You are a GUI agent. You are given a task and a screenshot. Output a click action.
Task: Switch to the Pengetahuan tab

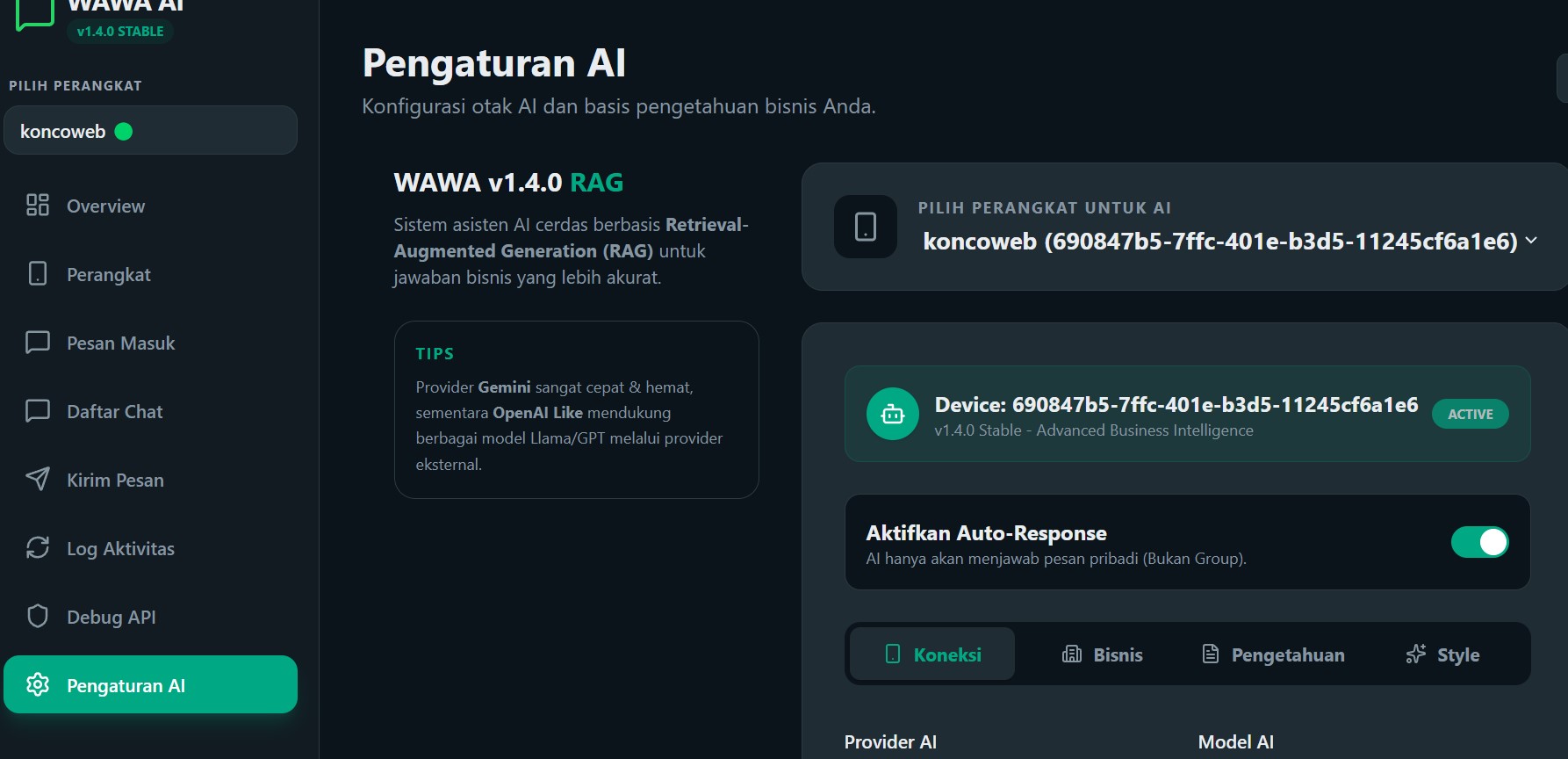click(1273, 654)
